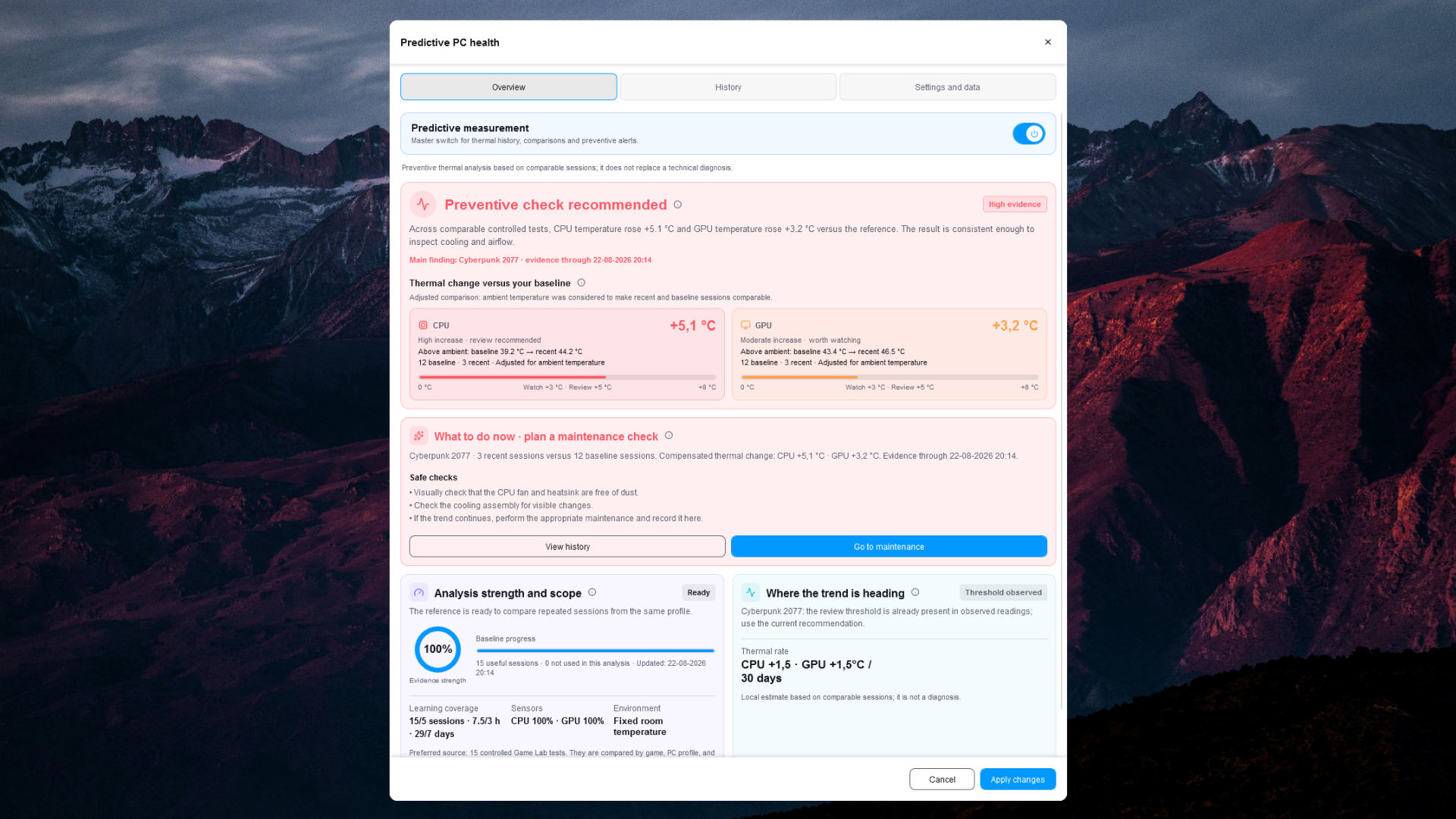Click the View history button

[567, 547]
